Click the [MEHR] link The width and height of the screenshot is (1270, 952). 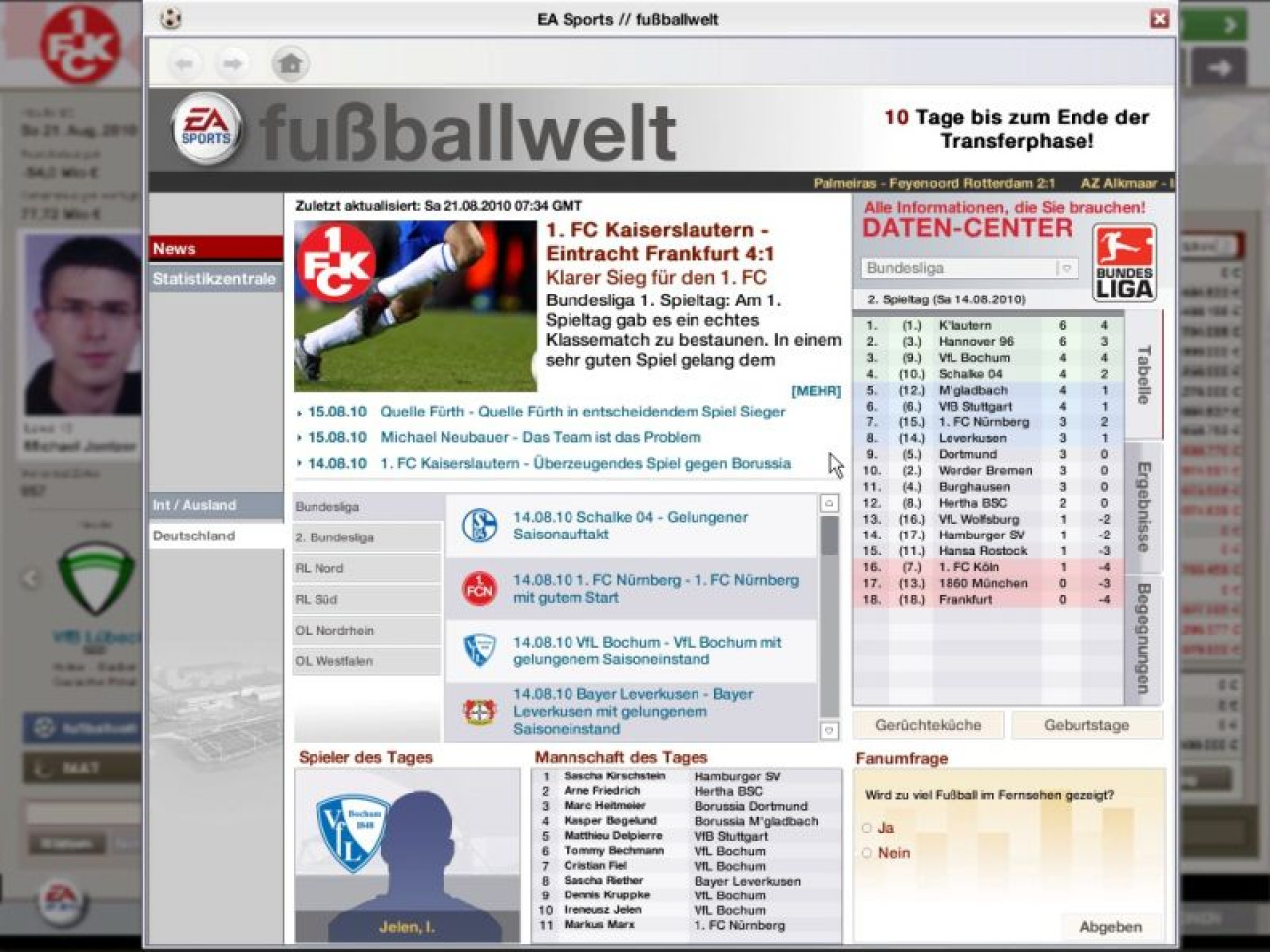816,391
